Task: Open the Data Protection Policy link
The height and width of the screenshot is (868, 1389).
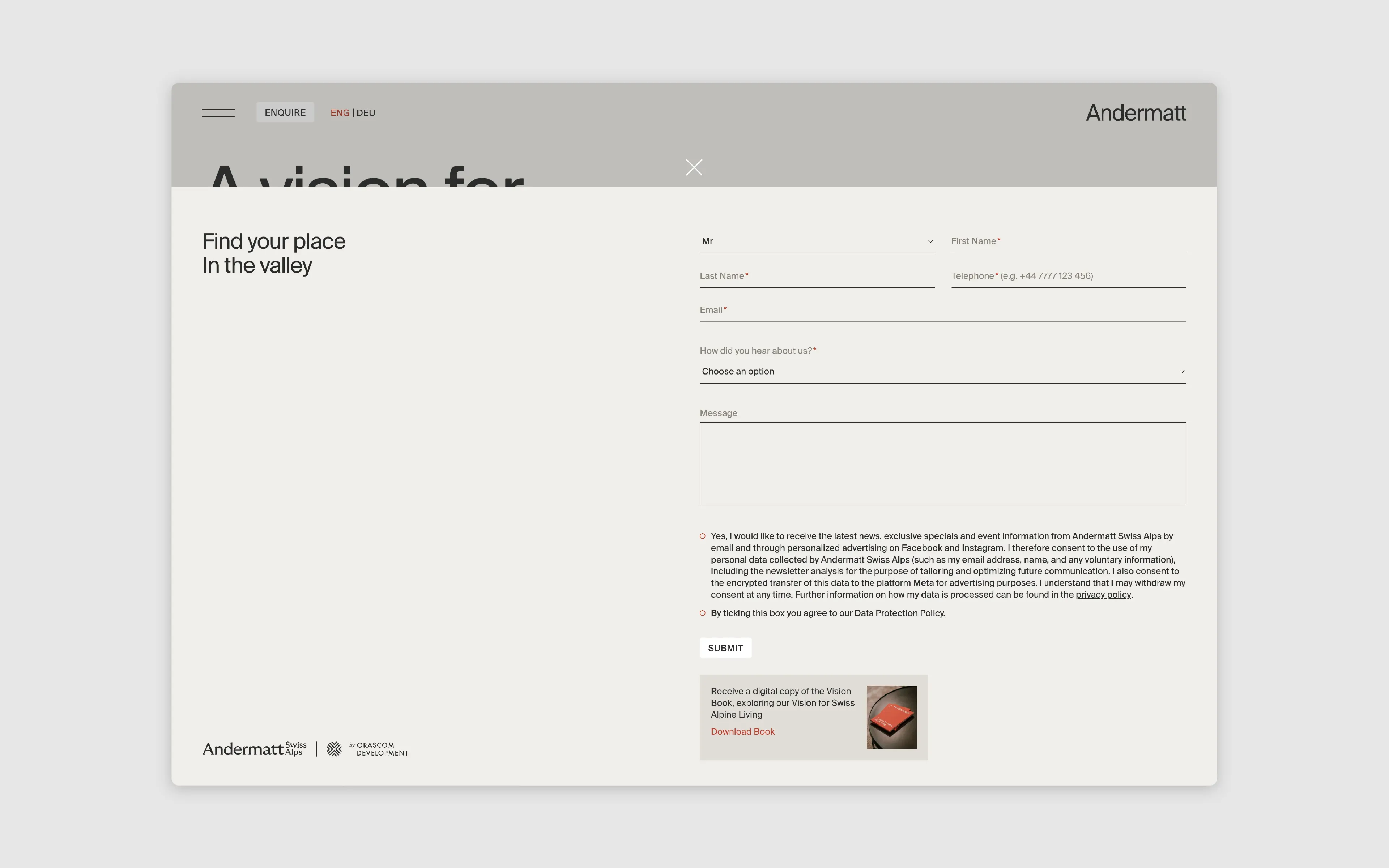Action: pos(900,613)
